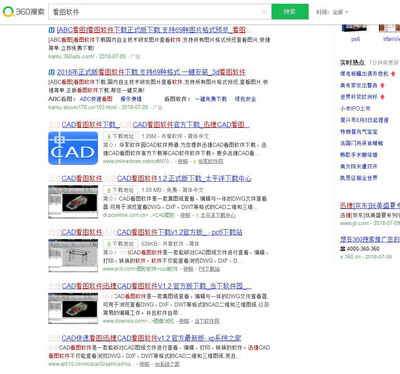Open 快照 for the www.pc6.com result
The height and width of the screenshot is (374, 400).
coord(188,269)
